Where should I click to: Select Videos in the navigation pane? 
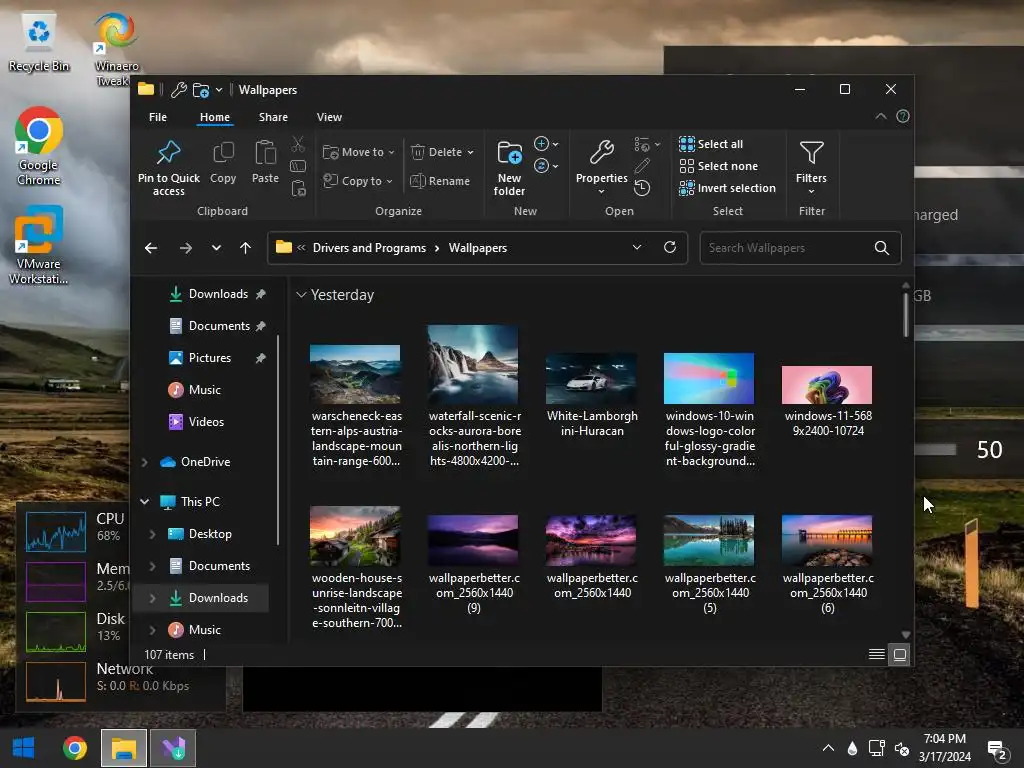coord(196,422)
